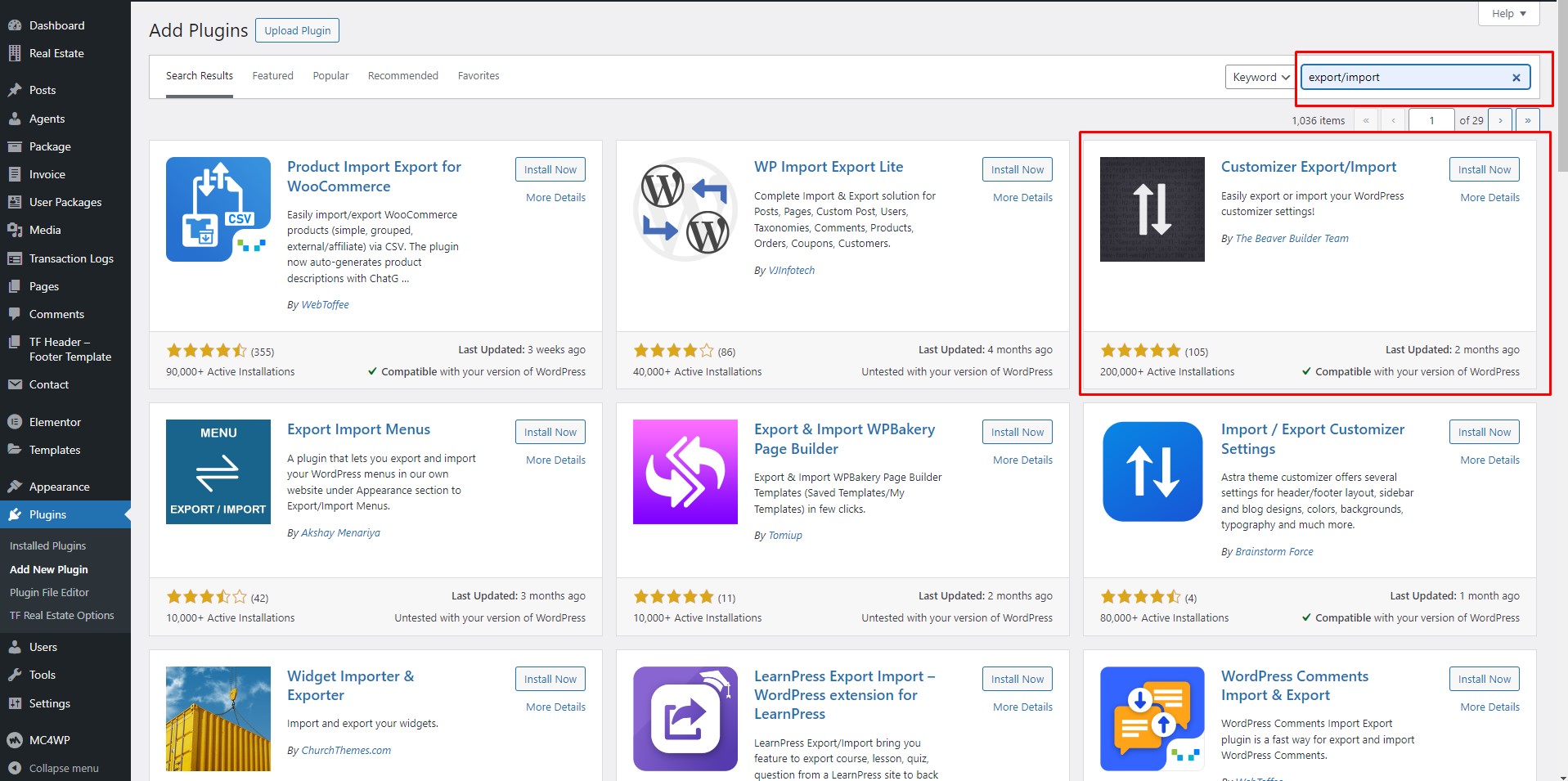
Task: Switch to the Favorites tab
Action: pos(478,75)
